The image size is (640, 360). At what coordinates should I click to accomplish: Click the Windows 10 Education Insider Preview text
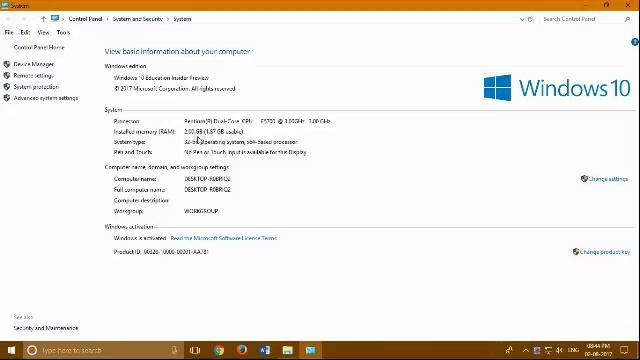(161, 78)
